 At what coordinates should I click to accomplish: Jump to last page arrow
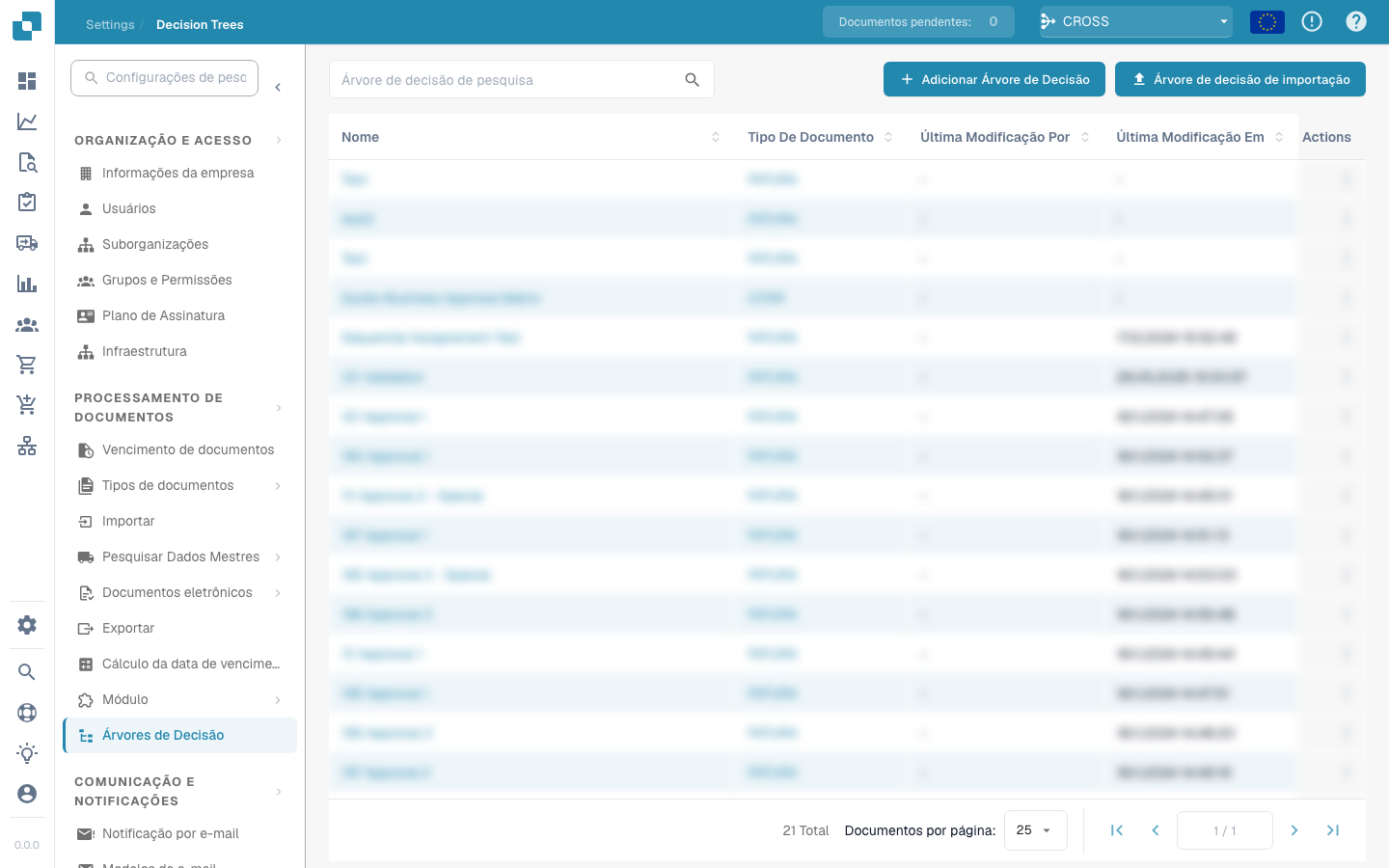click(1333, 830)
